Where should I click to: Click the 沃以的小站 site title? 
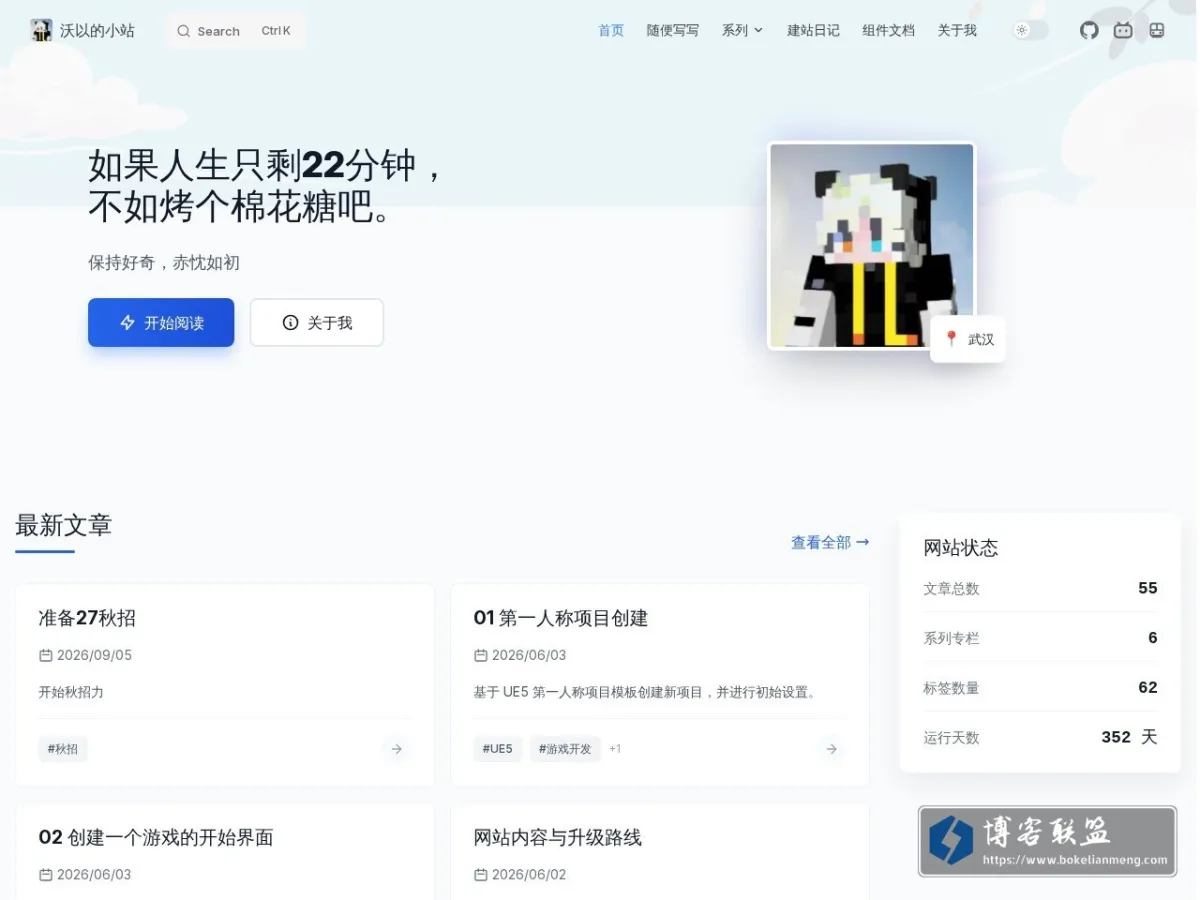point(97,31)
